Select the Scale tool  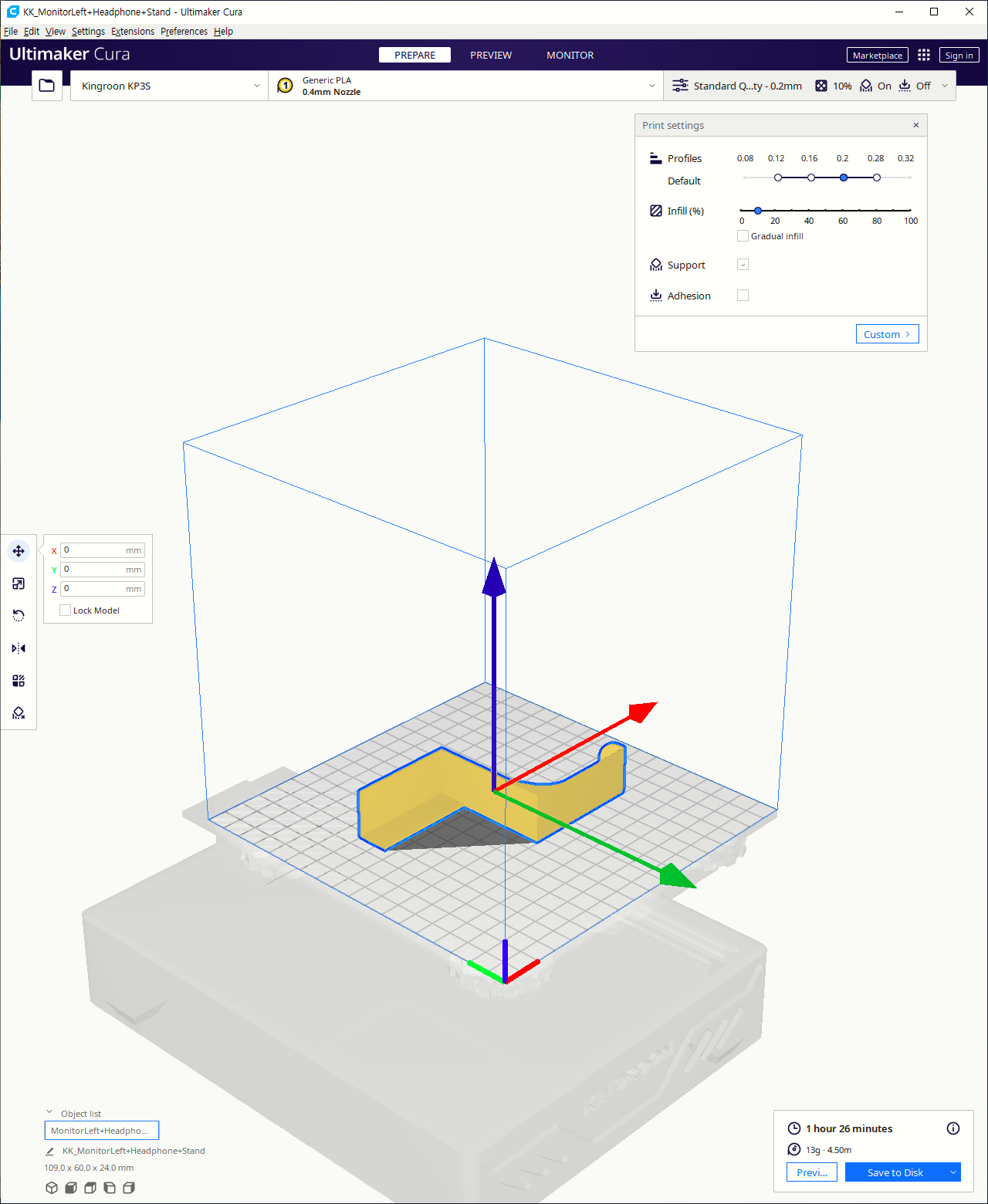pyautogui.click(x=19, y=583)
